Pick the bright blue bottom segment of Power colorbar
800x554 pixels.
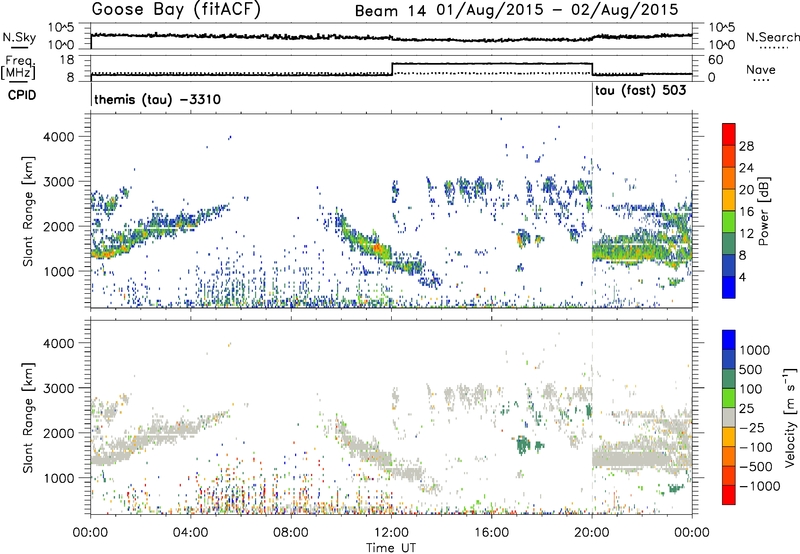click(x=729, y=287)
